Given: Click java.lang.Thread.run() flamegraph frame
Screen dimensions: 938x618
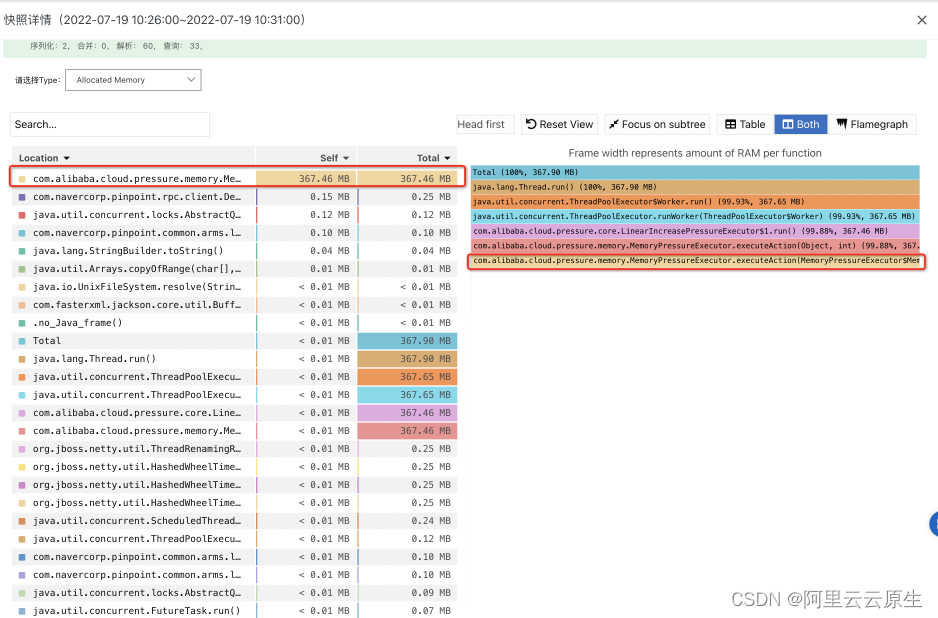Looking at the screenshot, I should 695,187.
